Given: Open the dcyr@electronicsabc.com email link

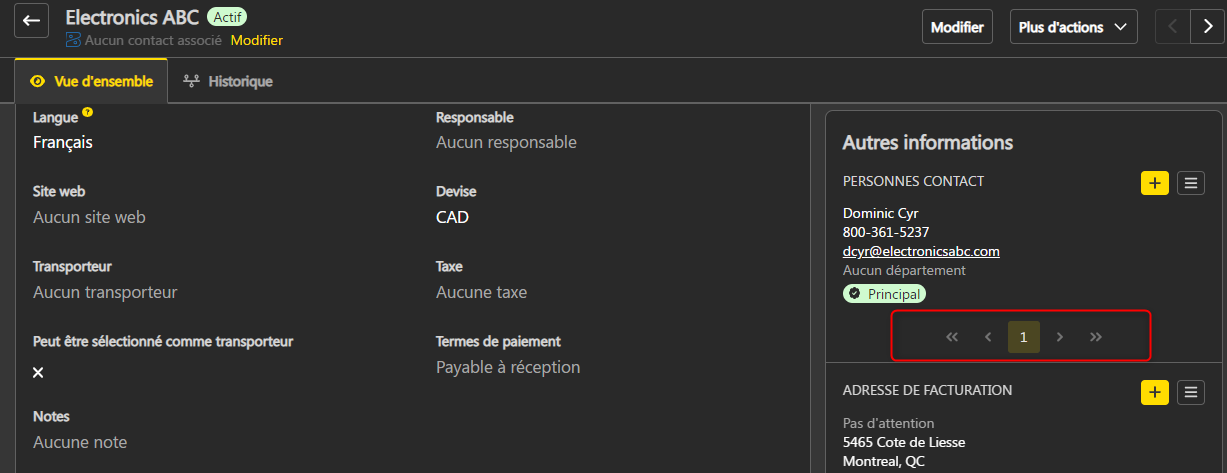Looking at the screenshot, I should coord(921,251).
